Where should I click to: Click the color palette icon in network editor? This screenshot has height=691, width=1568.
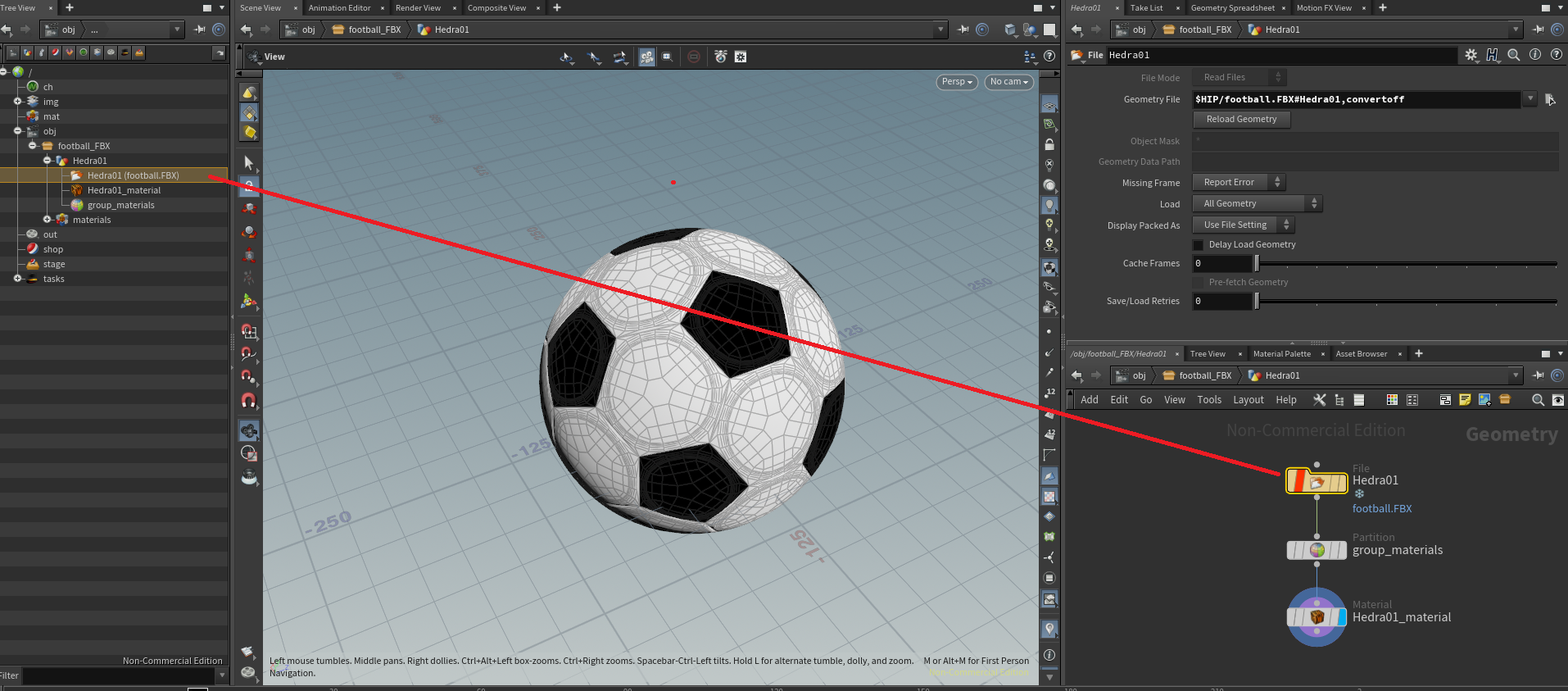1392,400
